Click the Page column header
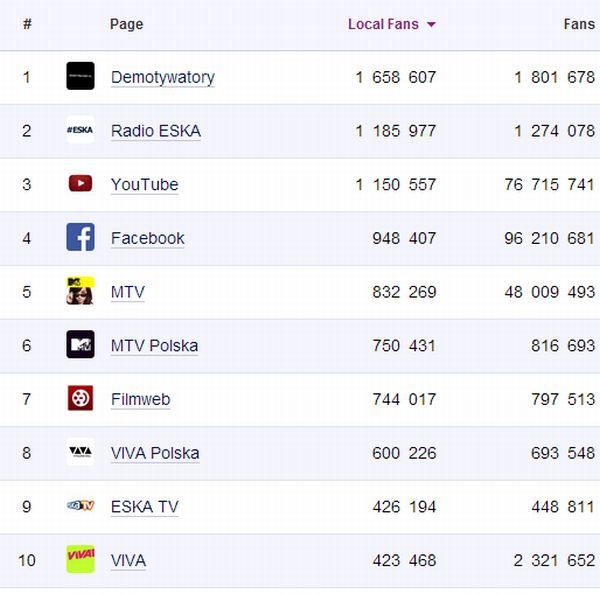600x594 pixels. pos(126,24)
